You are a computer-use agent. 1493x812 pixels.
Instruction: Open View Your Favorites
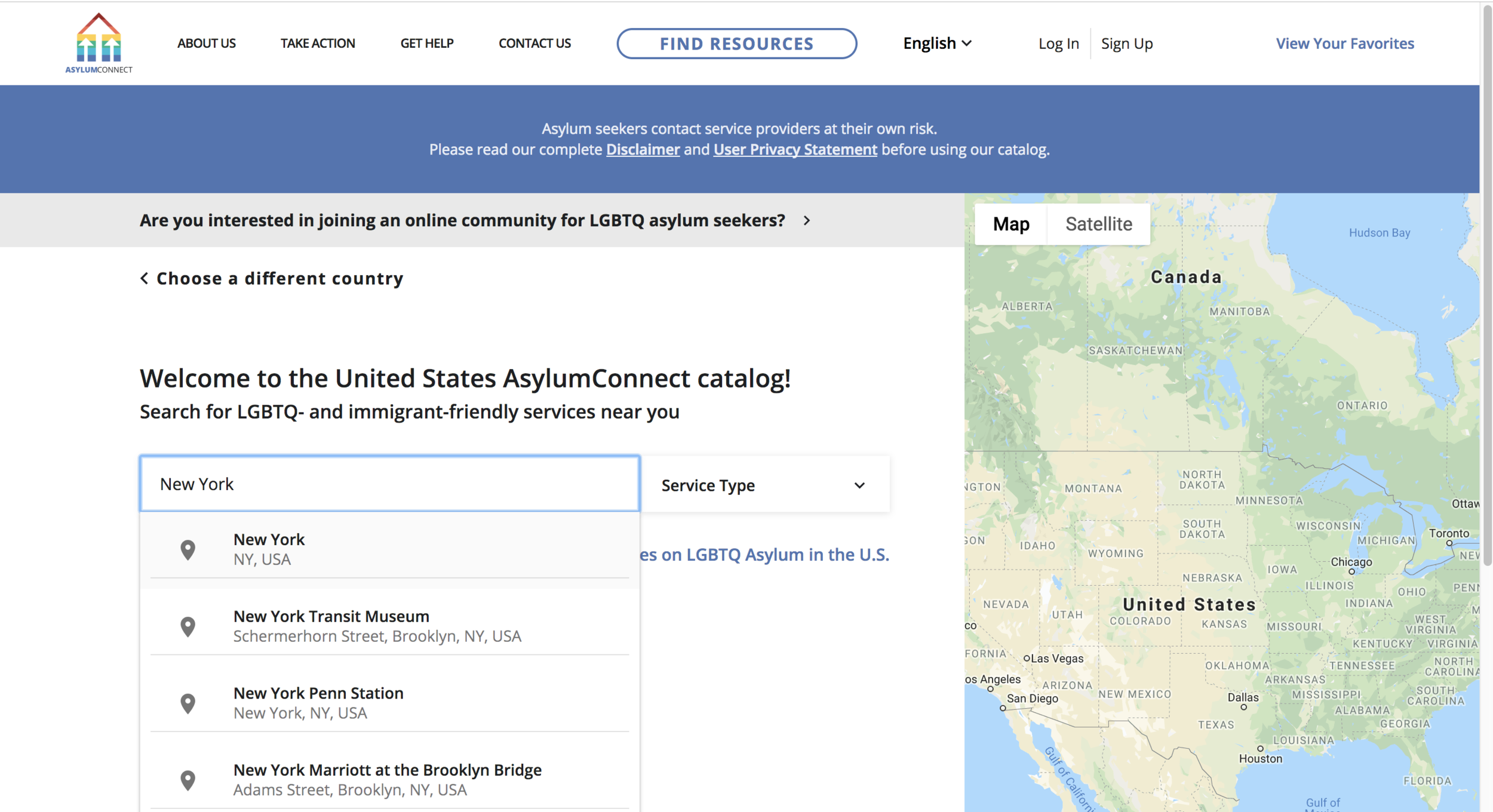1345,44
